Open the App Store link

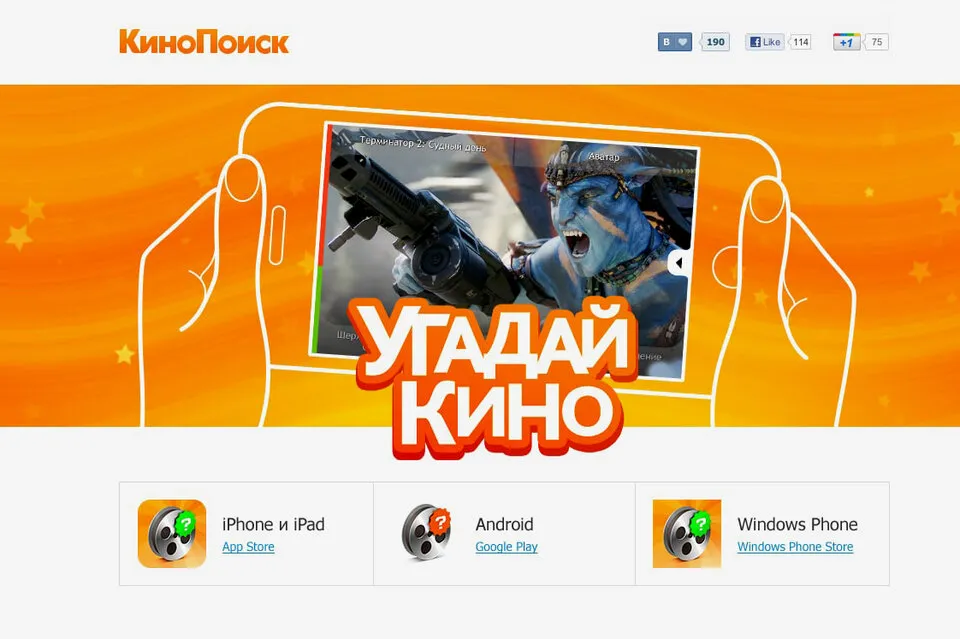coord(248,547)
